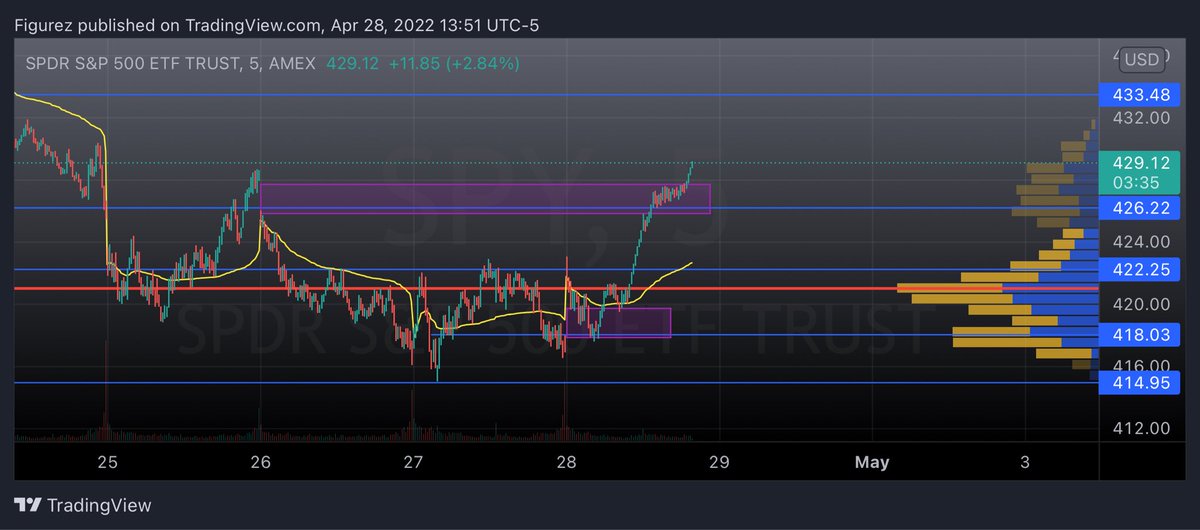Image resolution: width=1200 pixels, height=530 pixels.
Task: Click the 416.00 axis price
Action: [1144, 366]
